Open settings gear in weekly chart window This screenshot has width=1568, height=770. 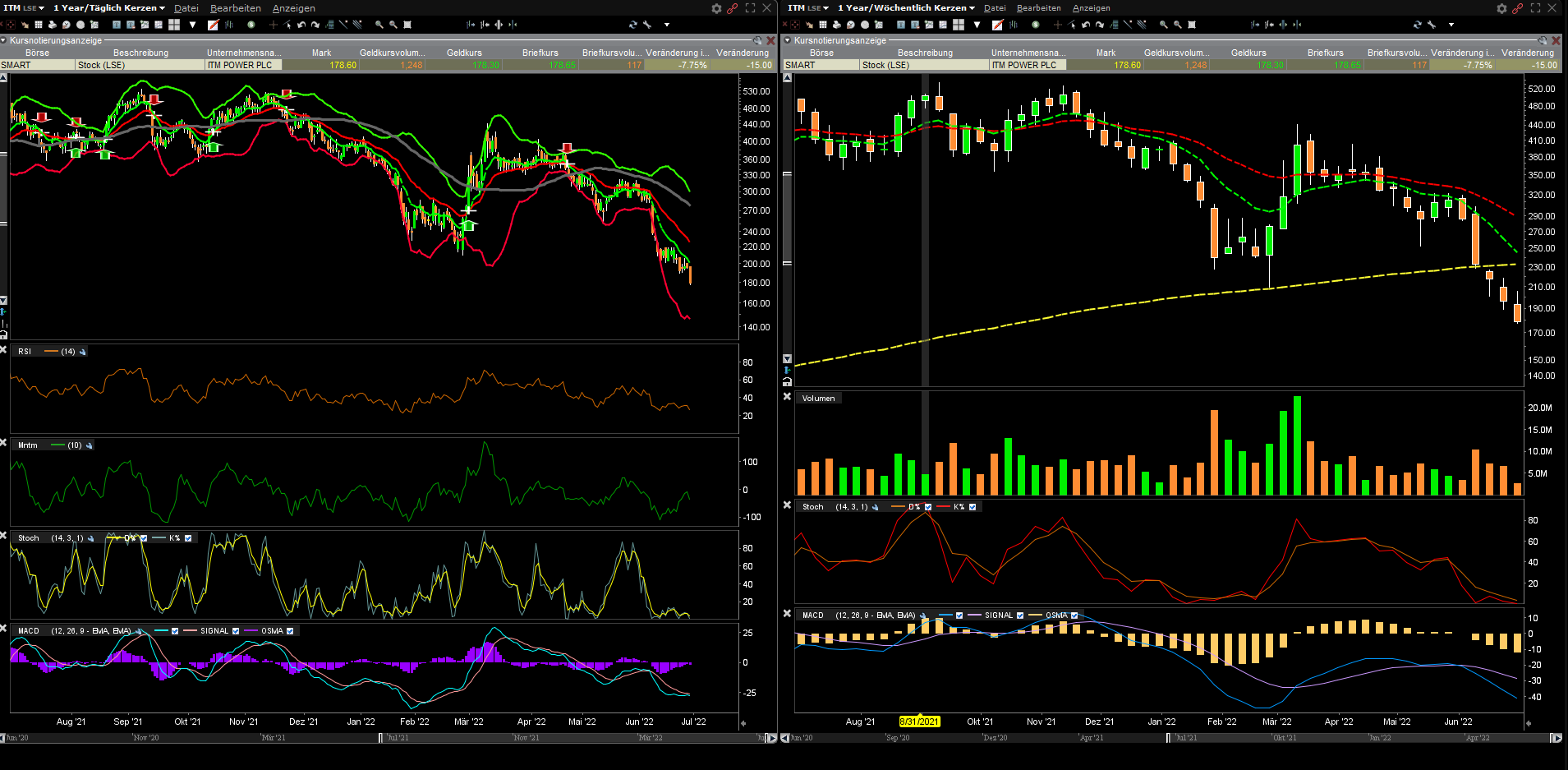tap(1501, 8)
